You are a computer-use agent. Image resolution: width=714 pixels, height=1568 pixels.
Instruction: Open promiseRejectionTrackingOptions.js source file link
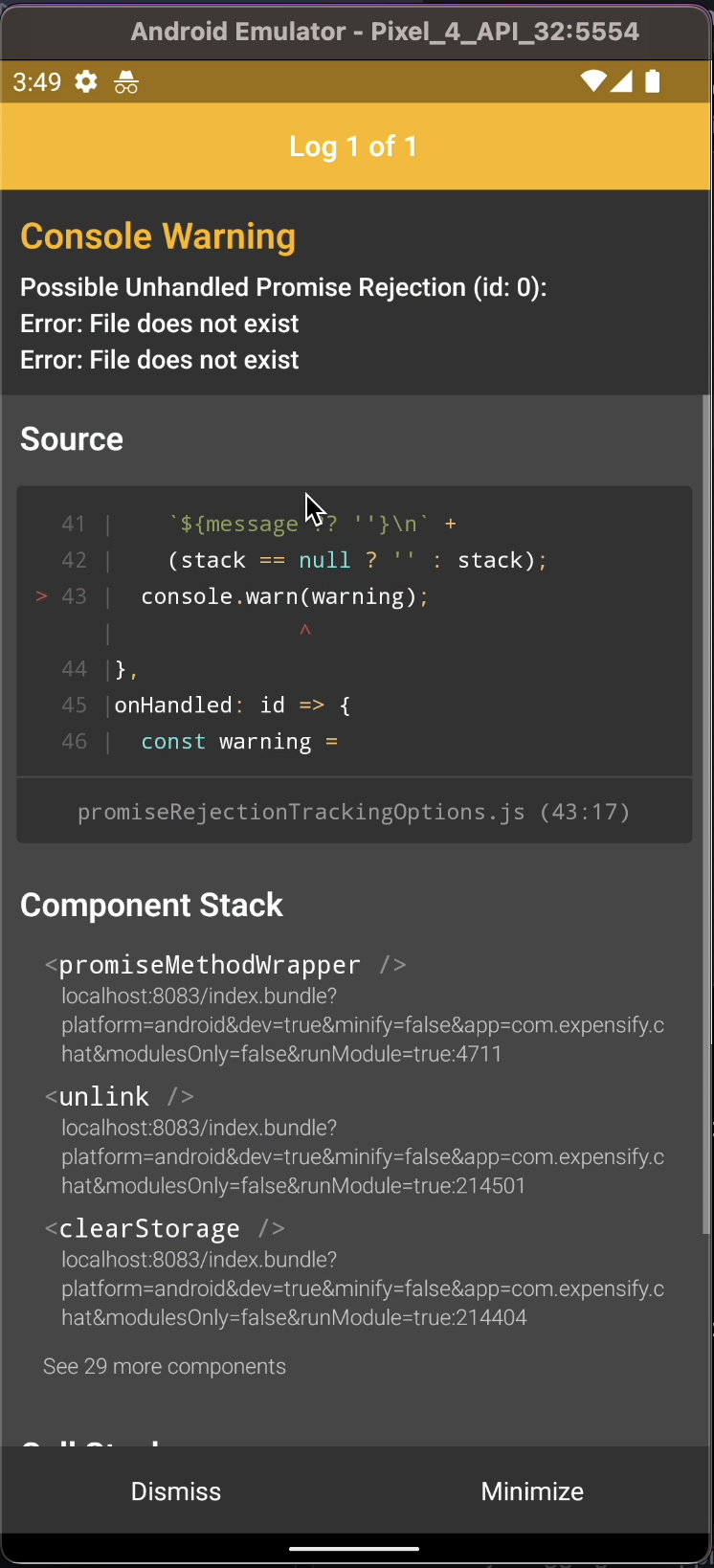353,812
